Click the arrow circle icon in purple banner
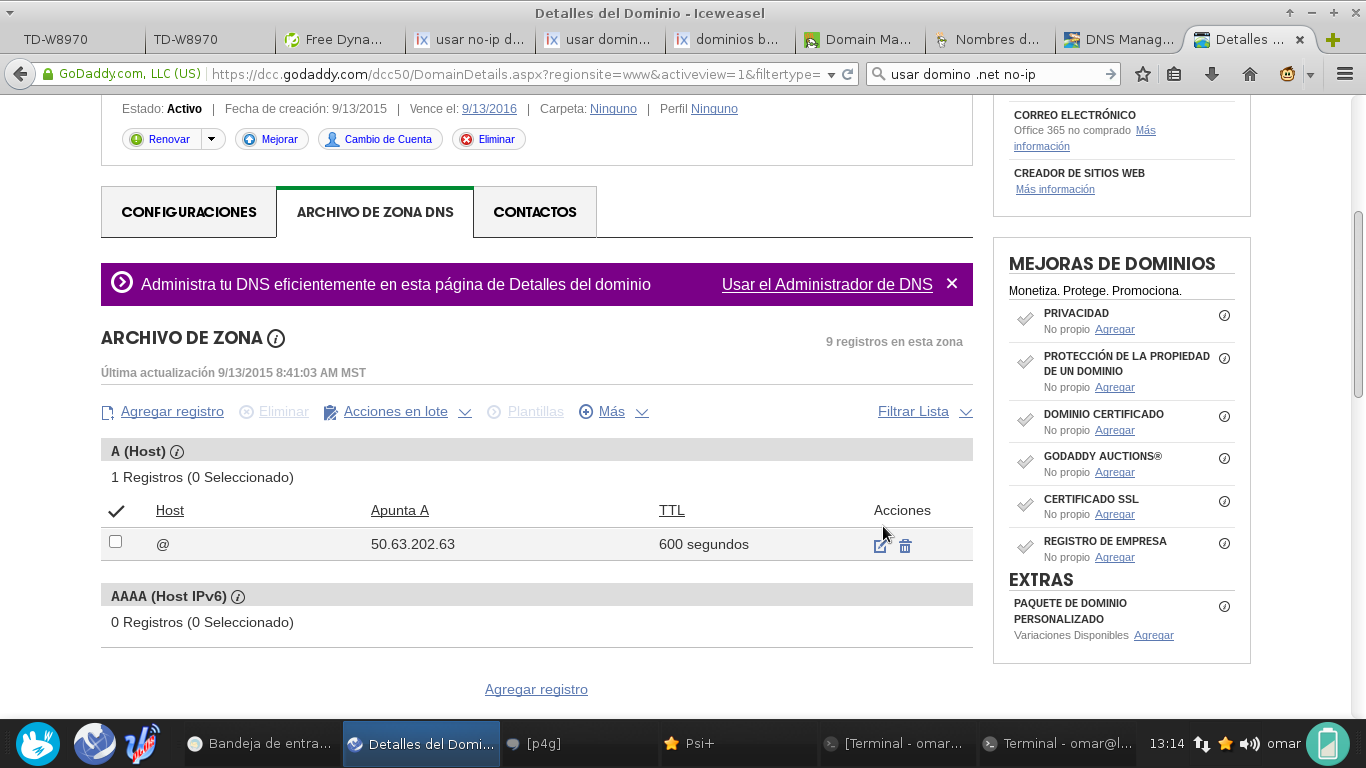The image size is (1366, 768). pyautogui.click(x=122, y=283)
